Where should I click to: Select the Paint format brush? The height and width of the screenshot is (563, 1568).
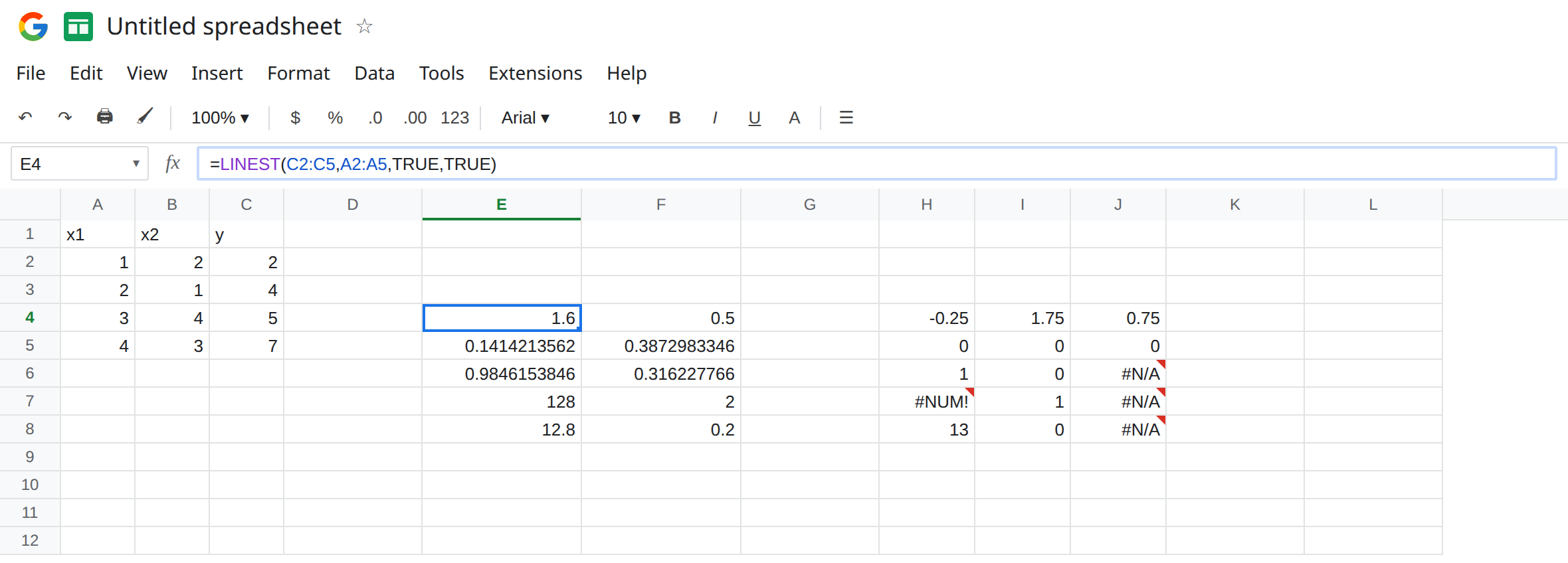[145, 117]
